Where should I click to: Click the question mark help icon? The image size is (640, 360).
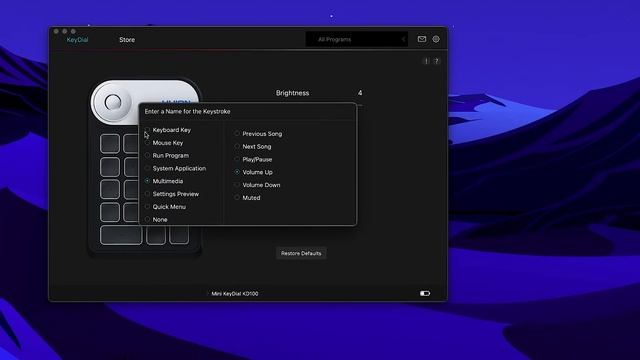(436, 61)
